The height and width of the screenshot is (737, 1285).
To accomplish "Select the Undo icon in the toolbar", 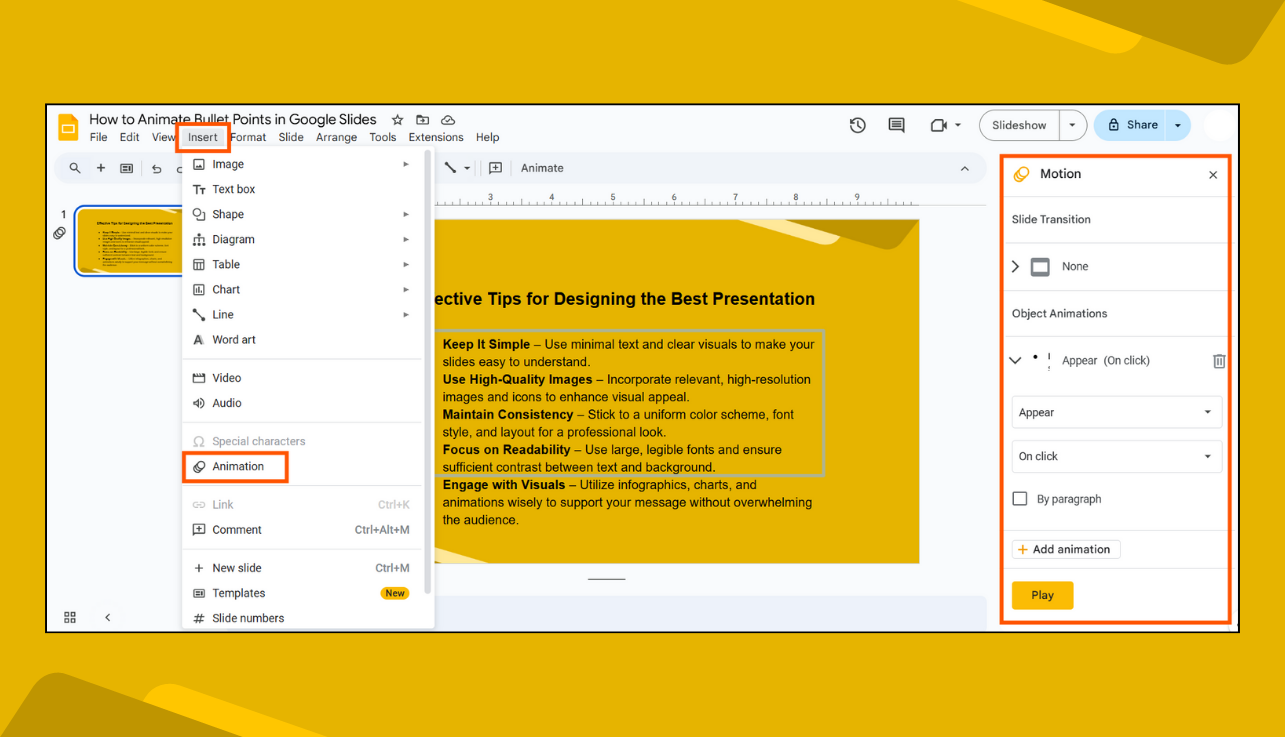I will pos(157,168).
